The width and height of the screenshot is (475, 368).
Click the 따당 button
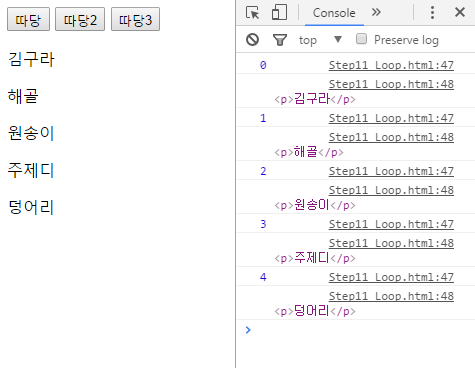coord(28,19)
